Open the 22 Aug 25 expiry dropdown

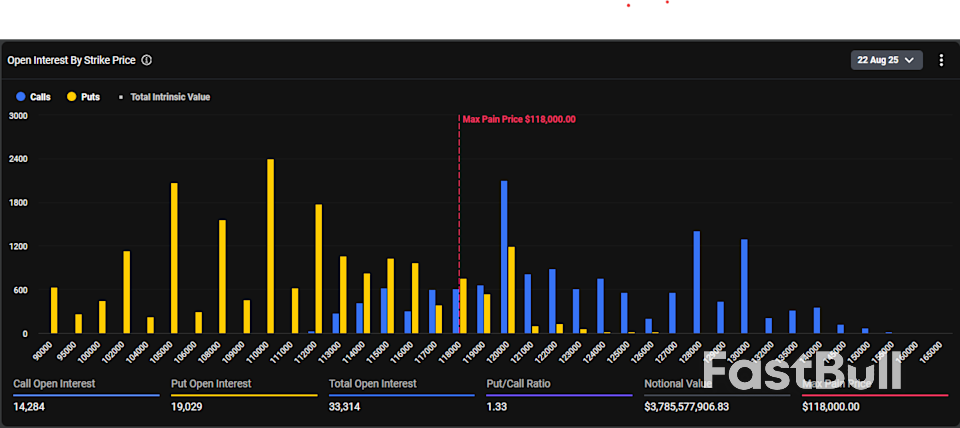point(886,60)
